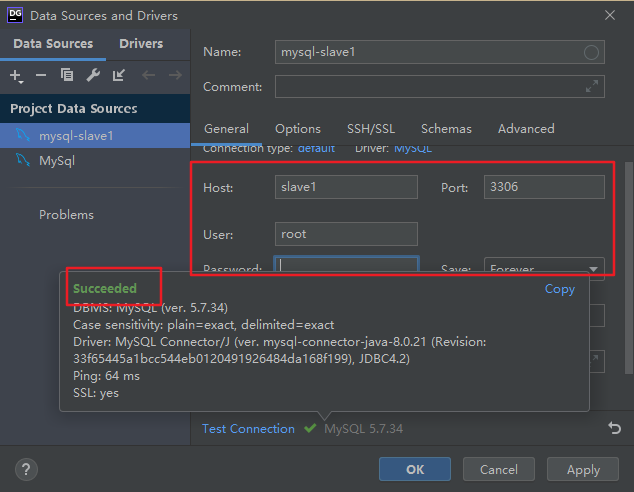
Task: Click the 'SSL: yes' line
Action: pyautogui.click(x=96, y=393)
